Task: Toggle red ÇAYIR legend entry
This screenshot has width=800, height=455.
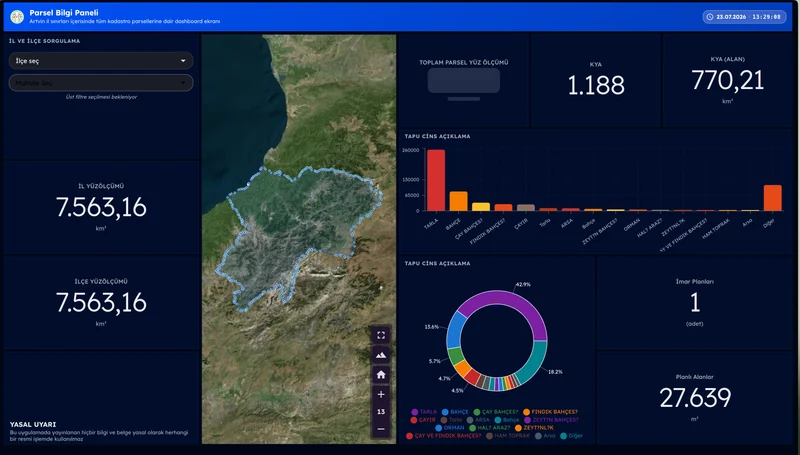Action: tap(423, 420)
